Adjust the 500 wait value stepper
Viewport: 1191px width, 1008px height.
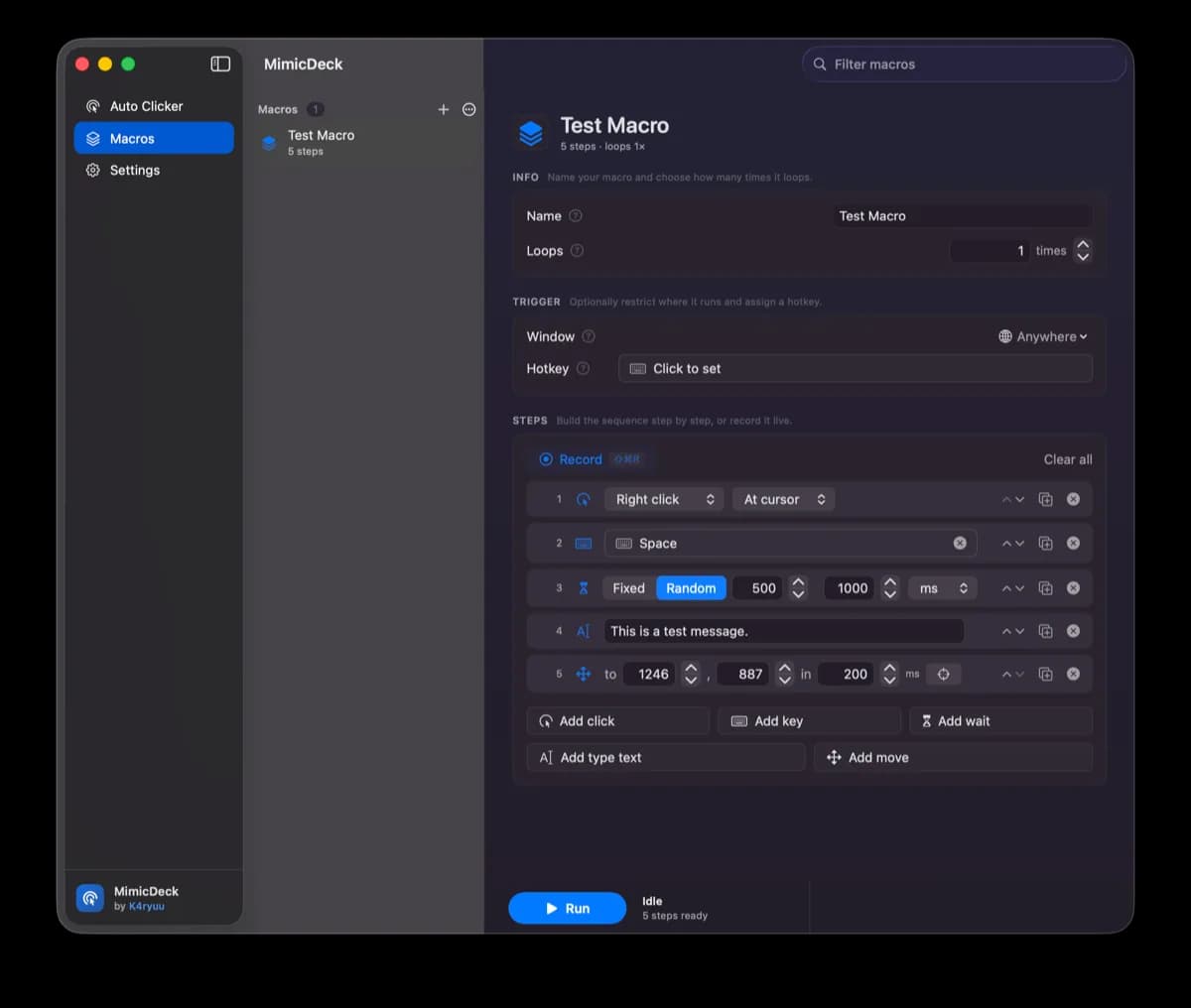[x=798, y=587]
